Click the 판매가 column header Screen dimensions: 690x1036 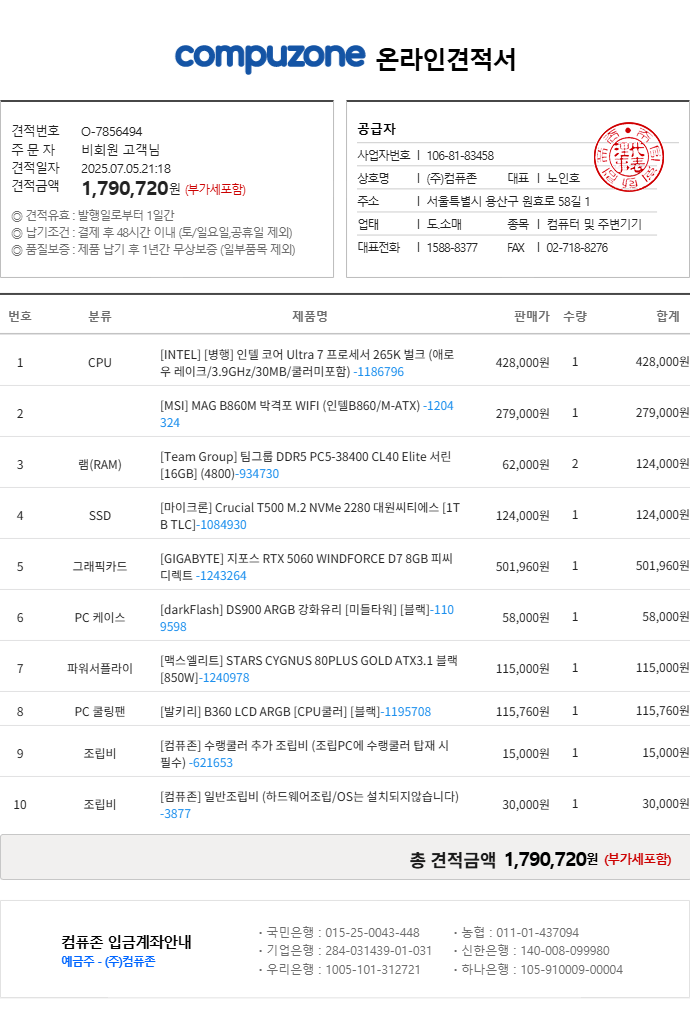coord(532,316)
